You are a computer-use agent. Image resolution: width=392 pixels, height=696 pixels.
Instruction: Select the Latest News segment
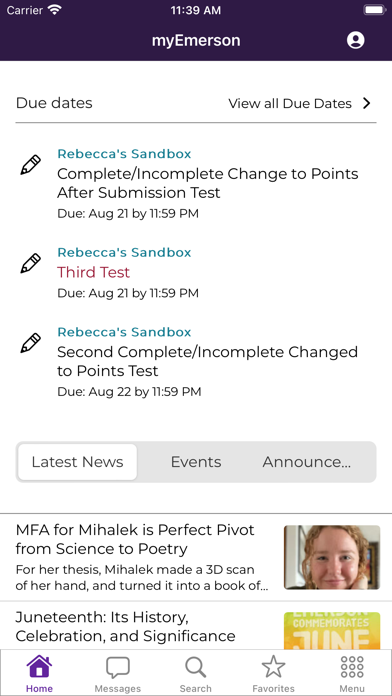tap(78, 462)
